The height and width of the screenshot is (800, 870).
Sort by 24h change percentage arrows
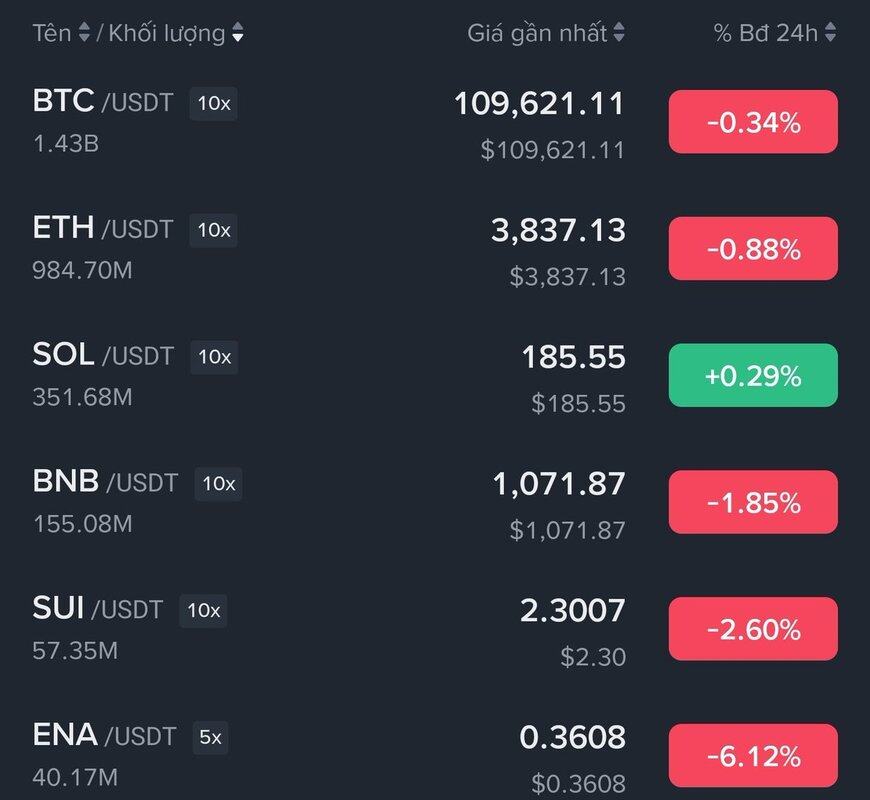click(830, 33)
